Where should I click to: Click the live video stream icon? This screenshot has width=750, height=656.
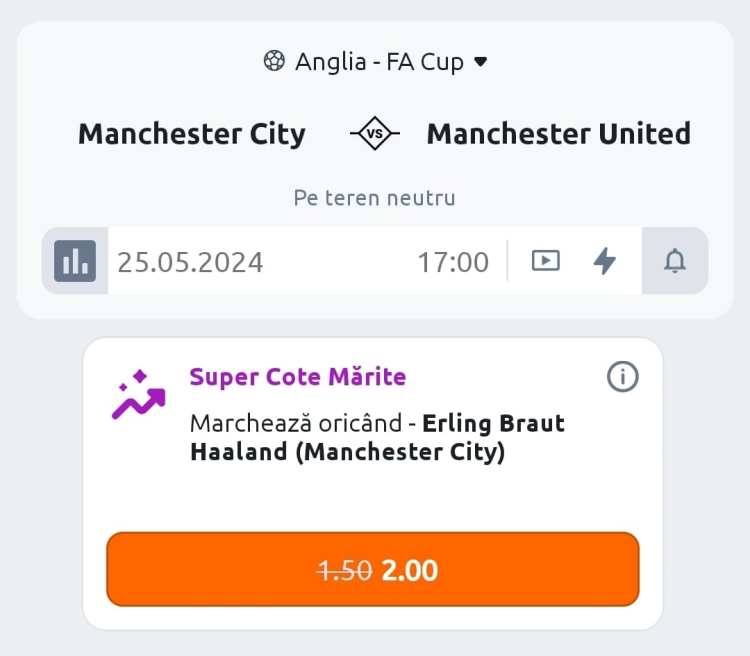545,261
